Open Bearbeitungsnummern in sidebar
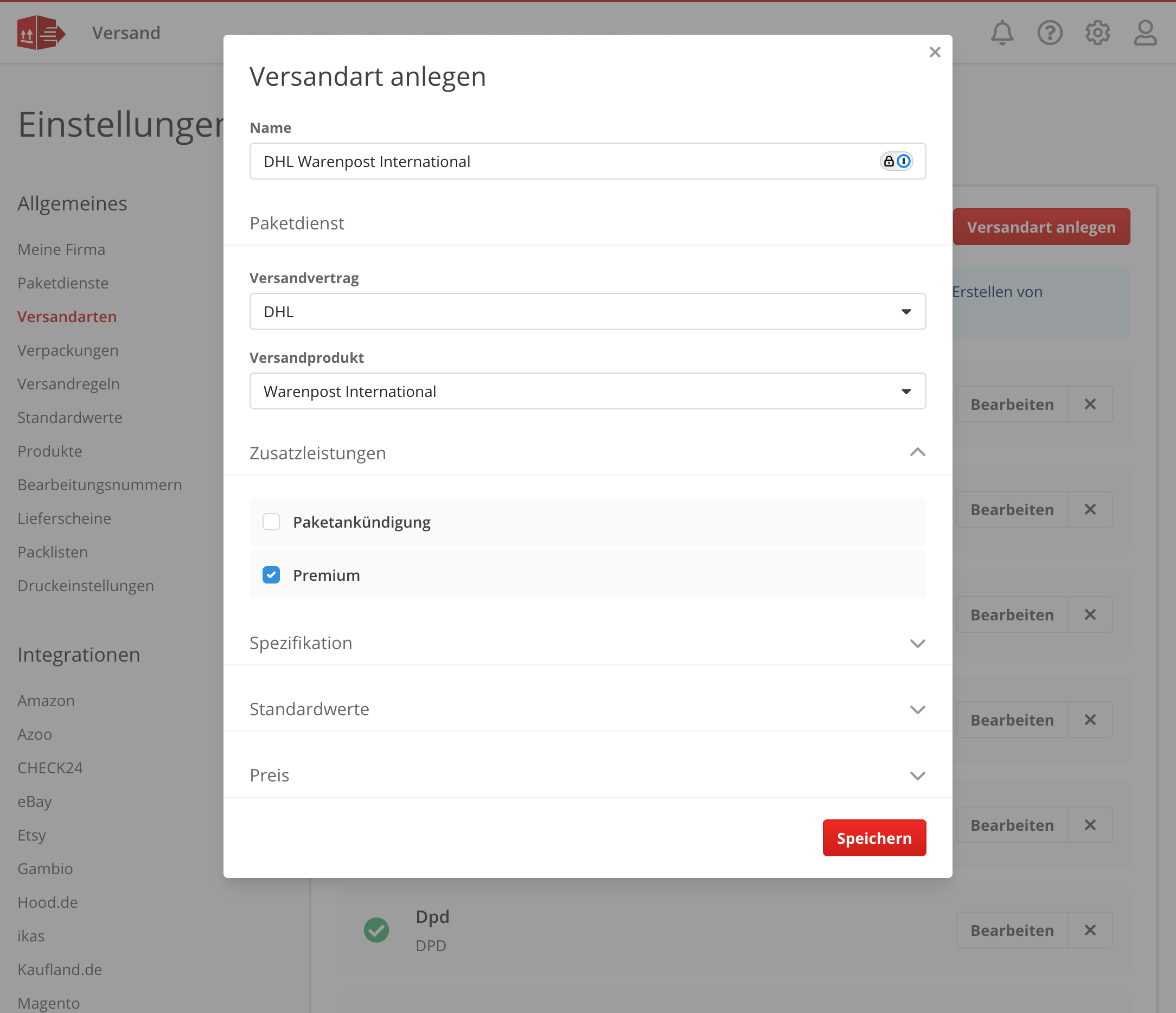The height and width of the screenshot is (1013, 1176). [100, 485]
